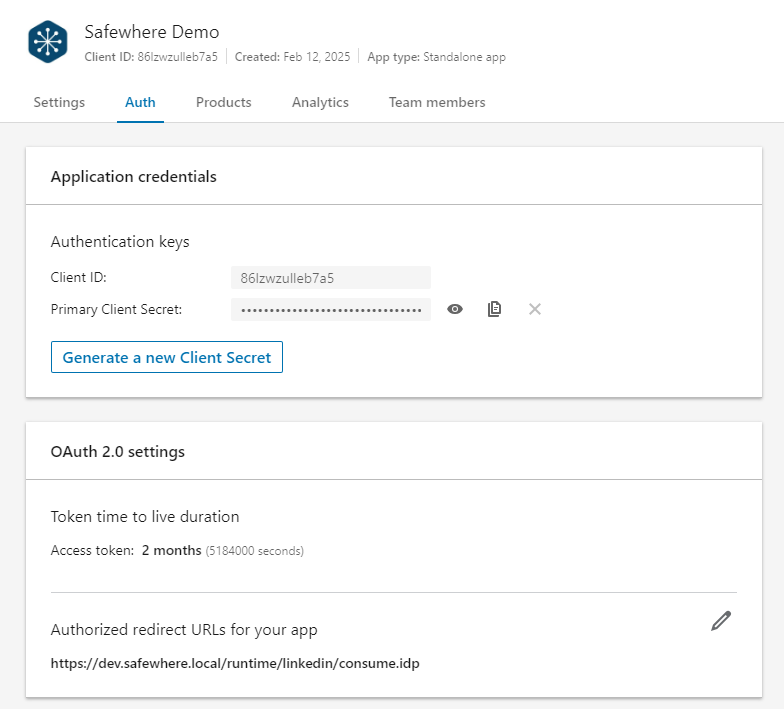Open the Settings tab

(59, 102)
